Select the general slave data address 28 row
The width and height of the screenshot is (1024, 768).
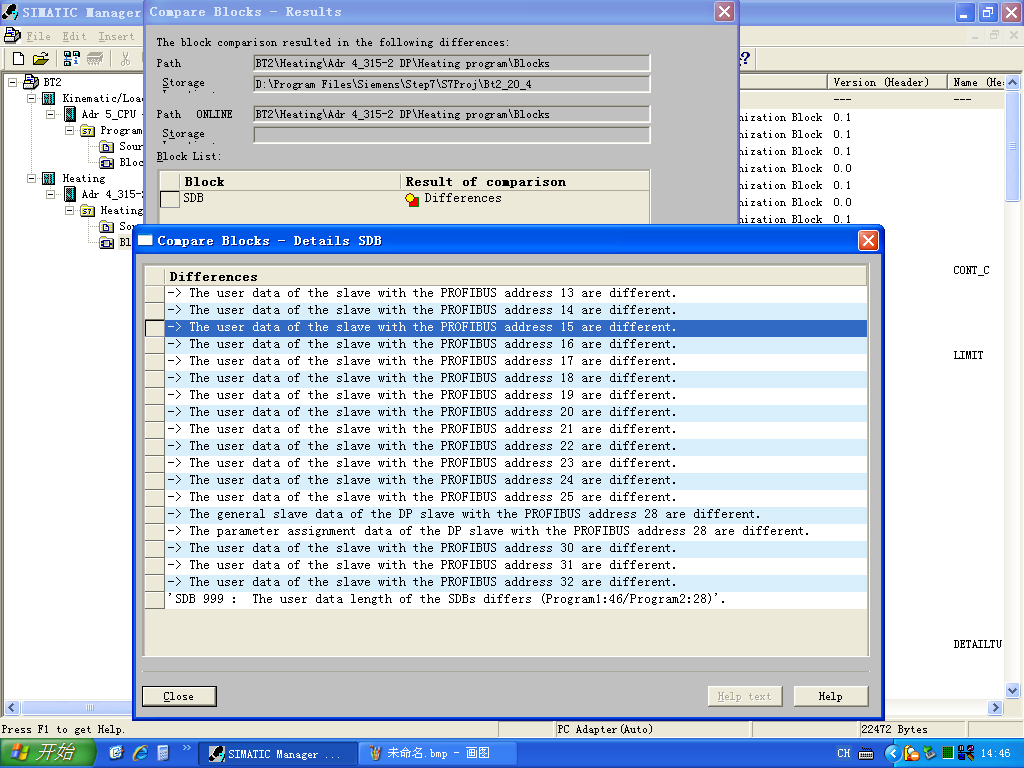click(x=517, y=514)
